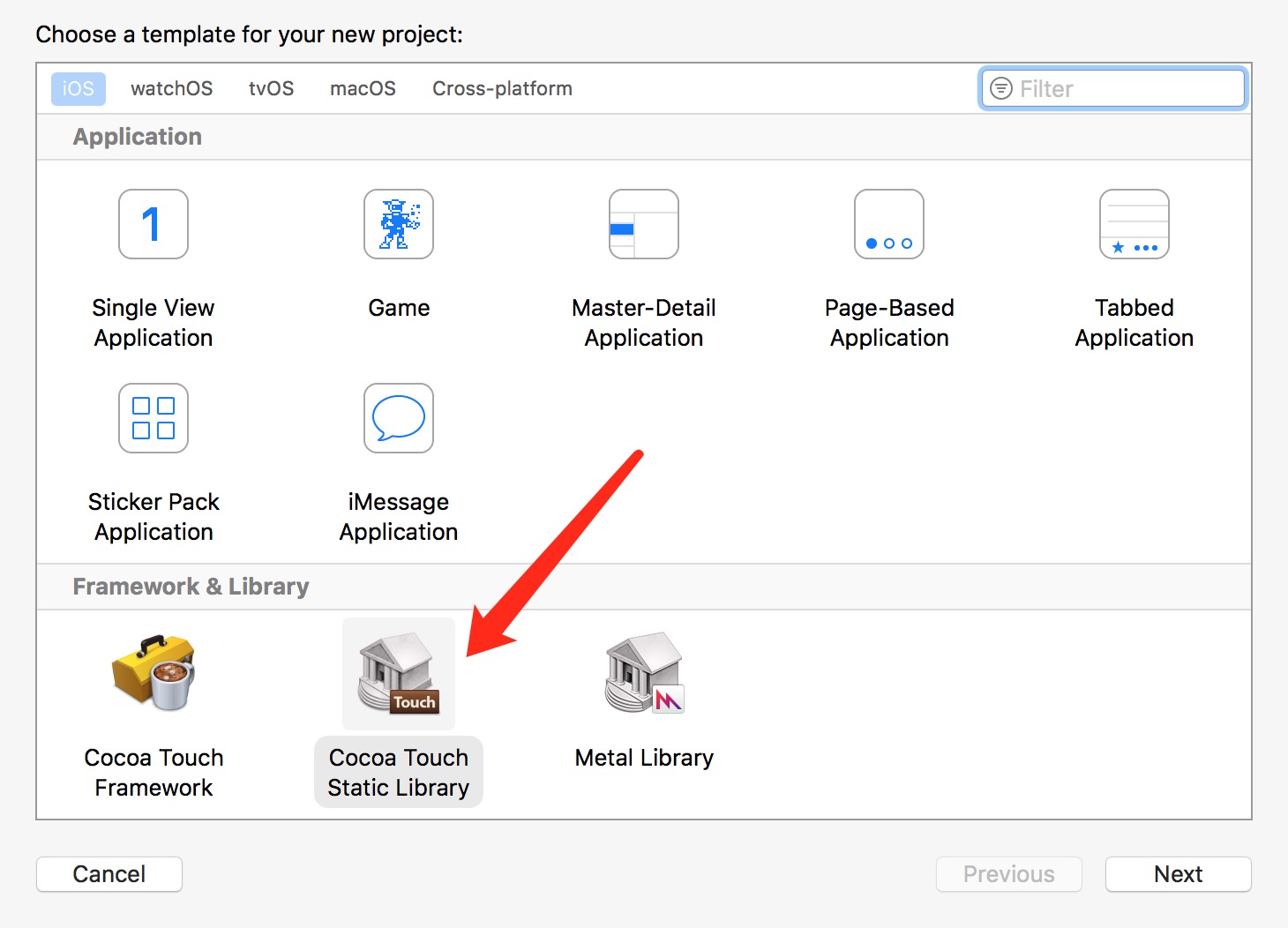
Task: Select the Sticker Pack Application icon
Action: 154,418
